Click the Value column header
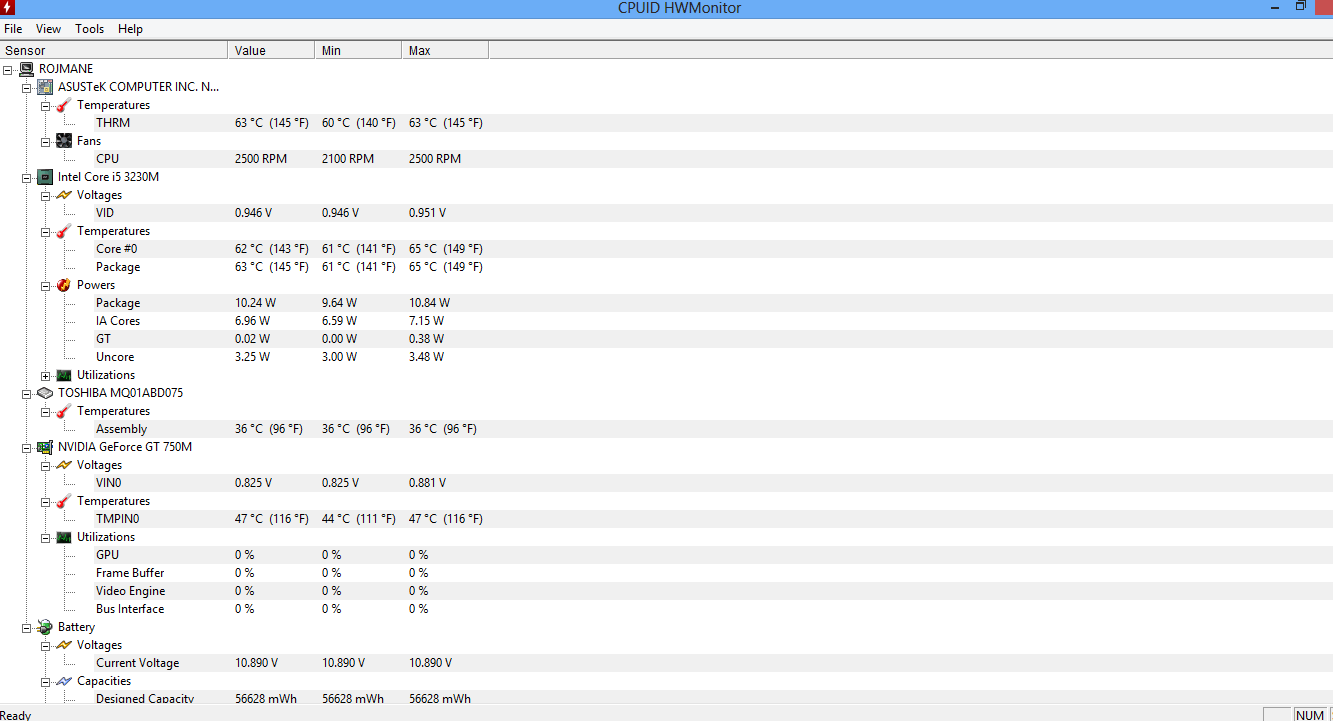The height and width of the screenshot is (721, 1333). pos(272,50)
